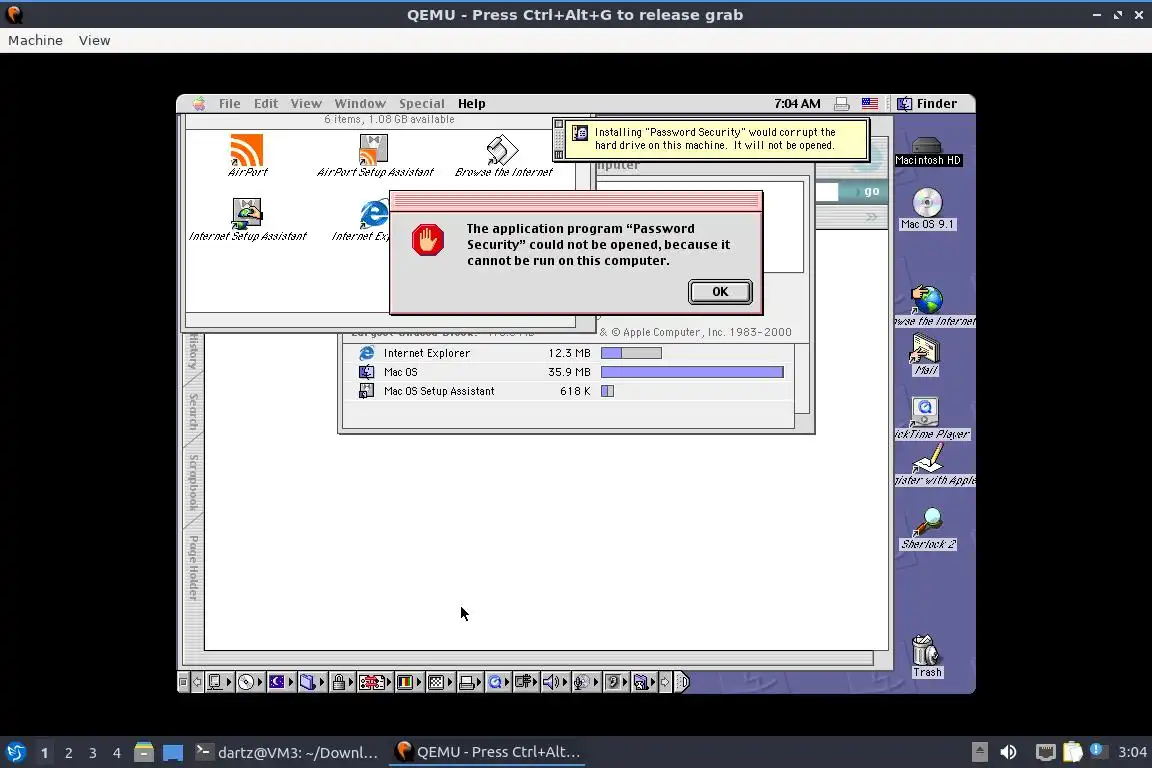Click the control strip left scroll arrow
The height and width of the screenshot is (768, 1152).
197,682
